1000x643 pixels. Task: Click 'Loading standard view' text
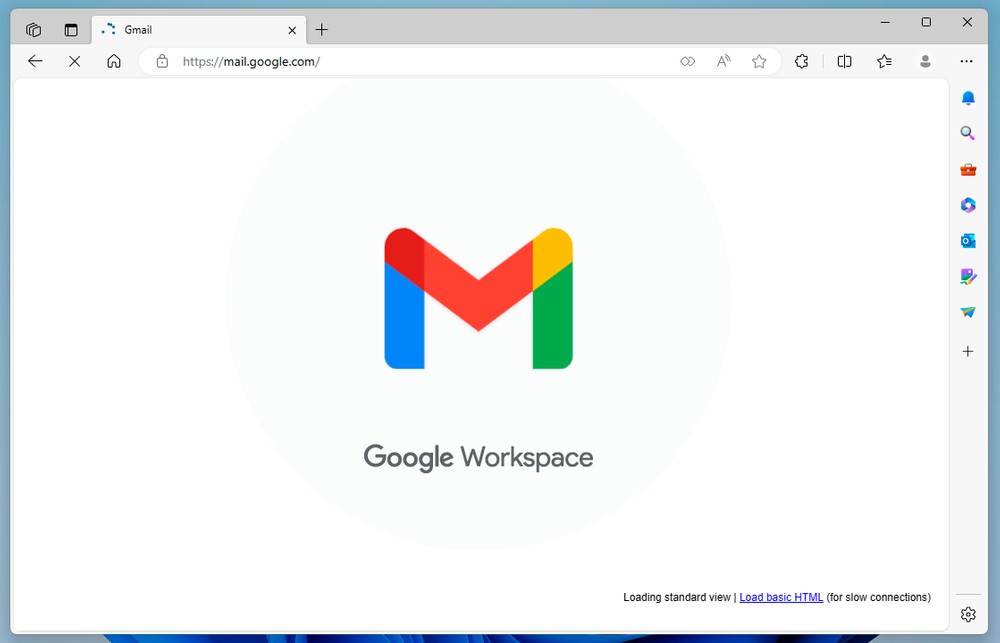677,597
